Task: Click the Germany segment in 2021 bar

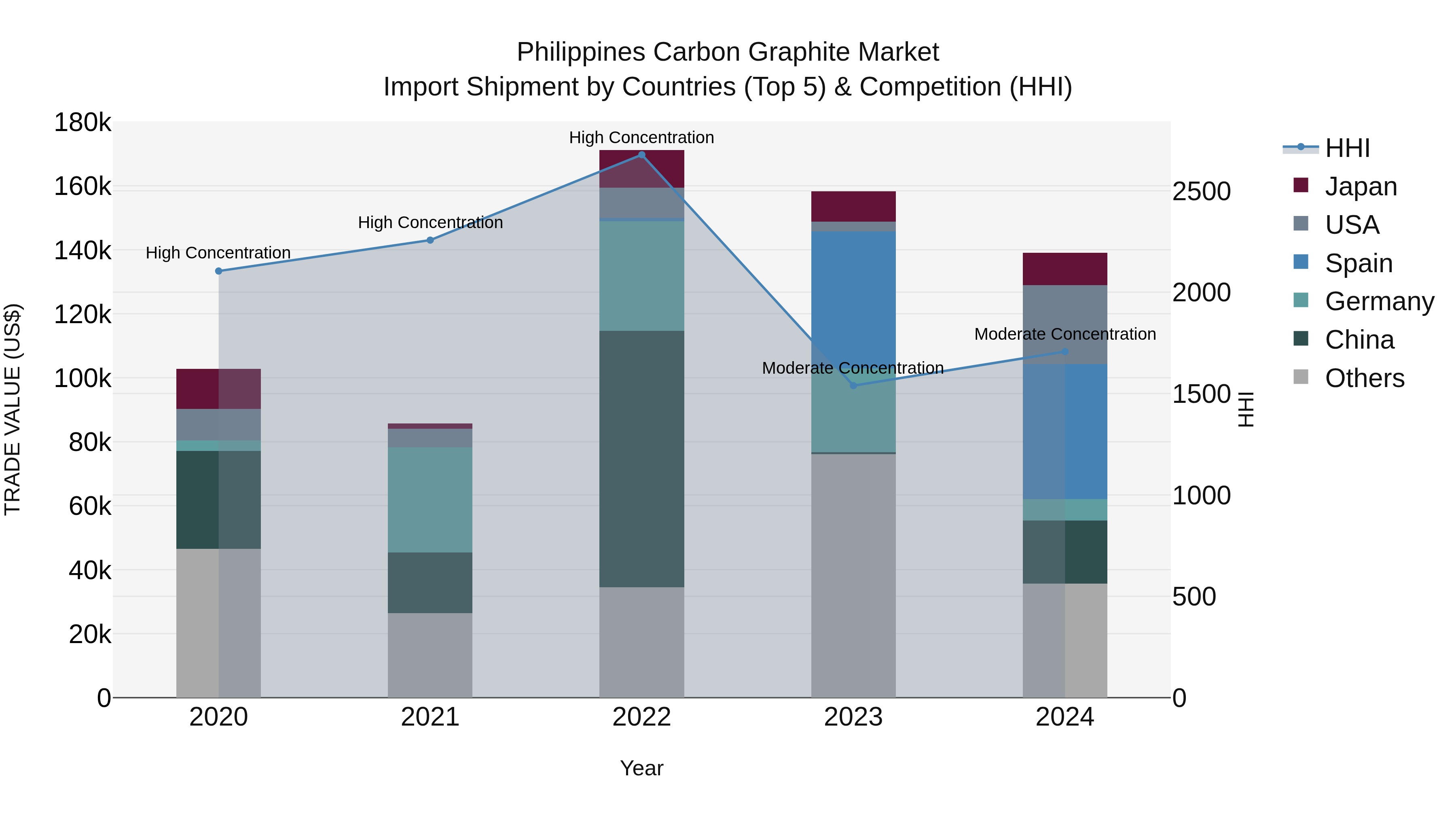Action: click(x=430, y=500)
